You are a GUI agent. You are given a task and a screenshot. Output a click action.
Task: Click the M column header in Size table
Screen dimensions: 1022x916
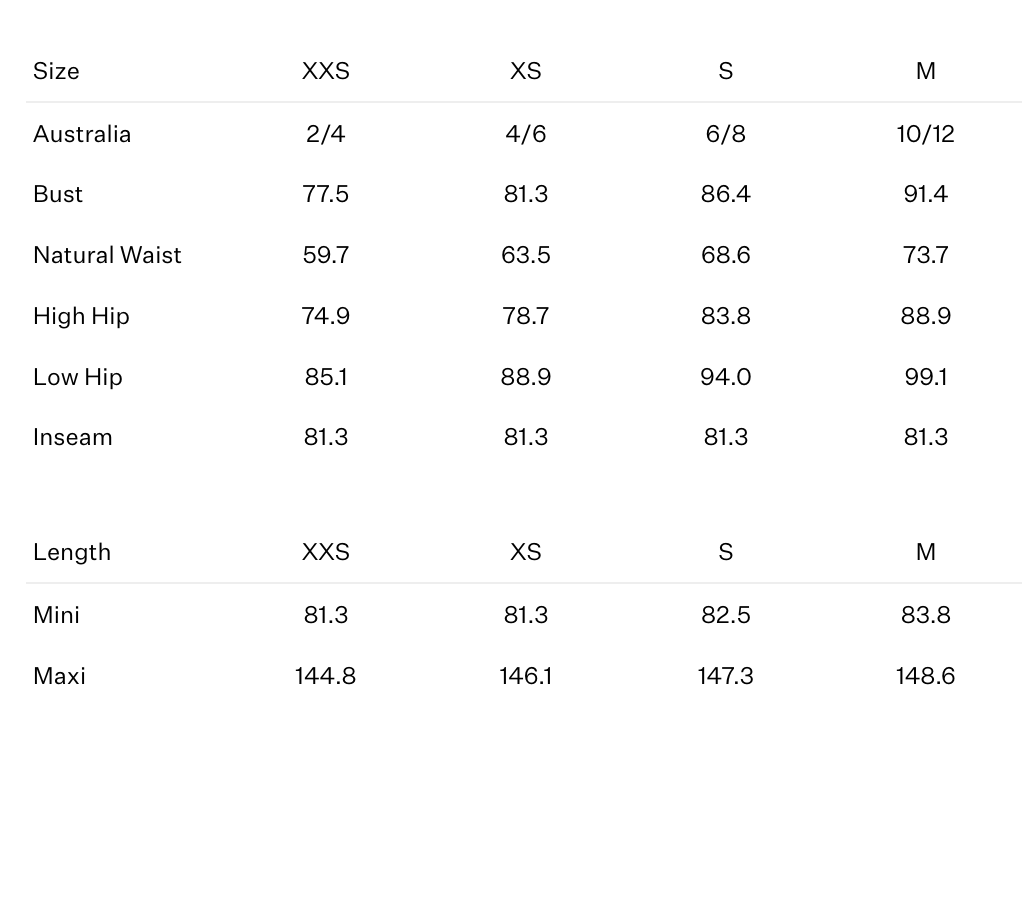[x=926, y=71]
